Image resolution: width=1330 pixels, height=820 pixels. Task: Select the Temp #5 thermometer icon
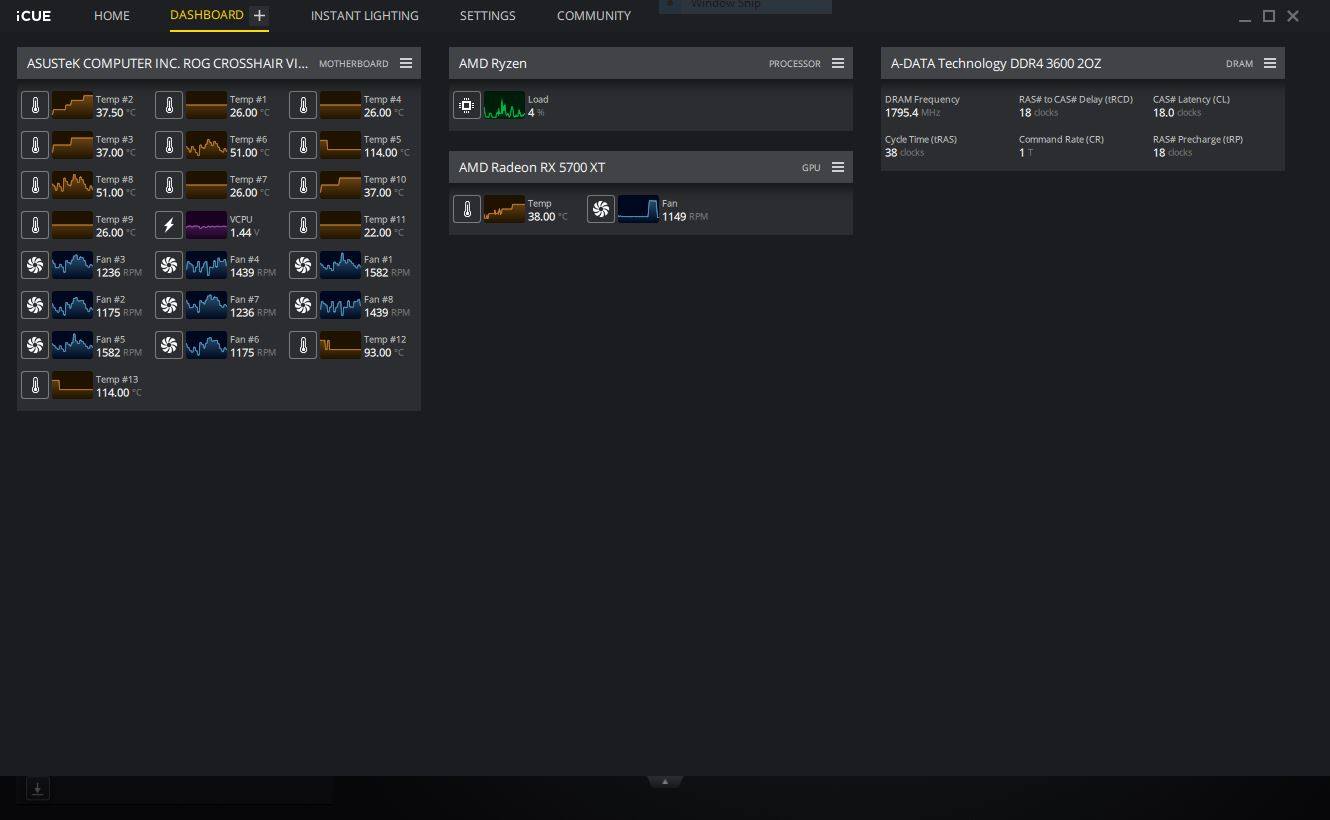[x=303, y=145]
